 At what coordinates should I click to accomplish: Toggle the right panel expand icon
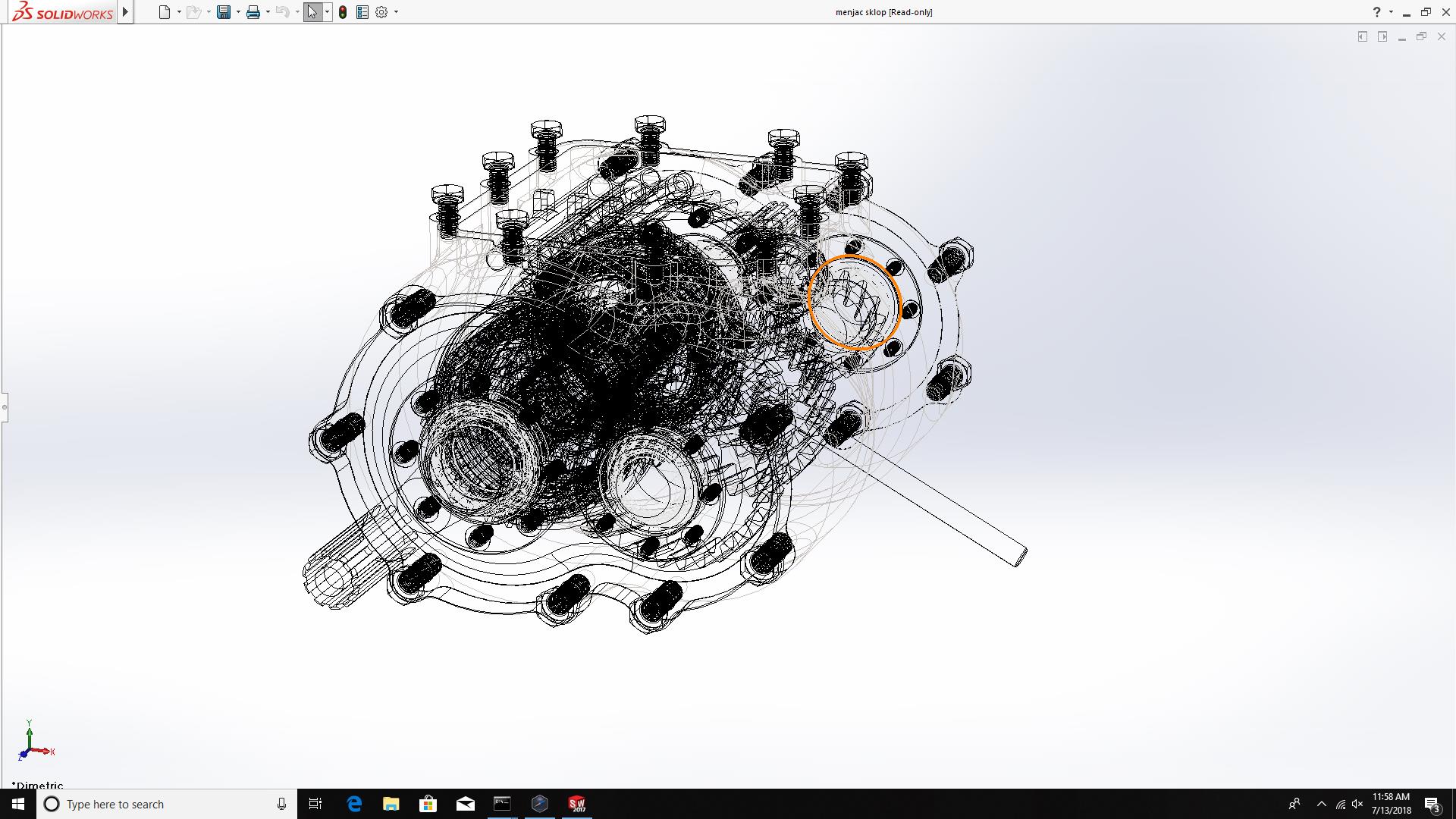coord(1382,36)
